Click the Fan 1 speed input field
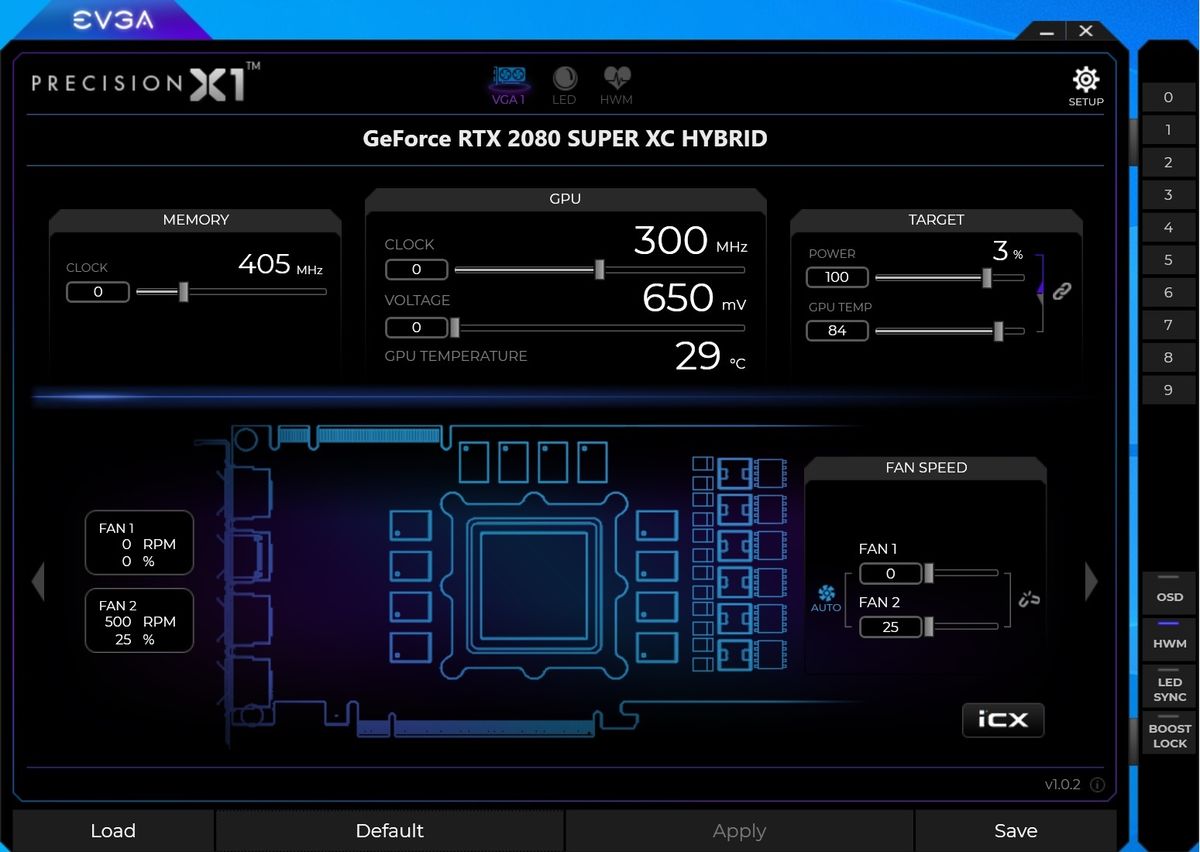The image size is (1200, 852). [x=890, y=574]
